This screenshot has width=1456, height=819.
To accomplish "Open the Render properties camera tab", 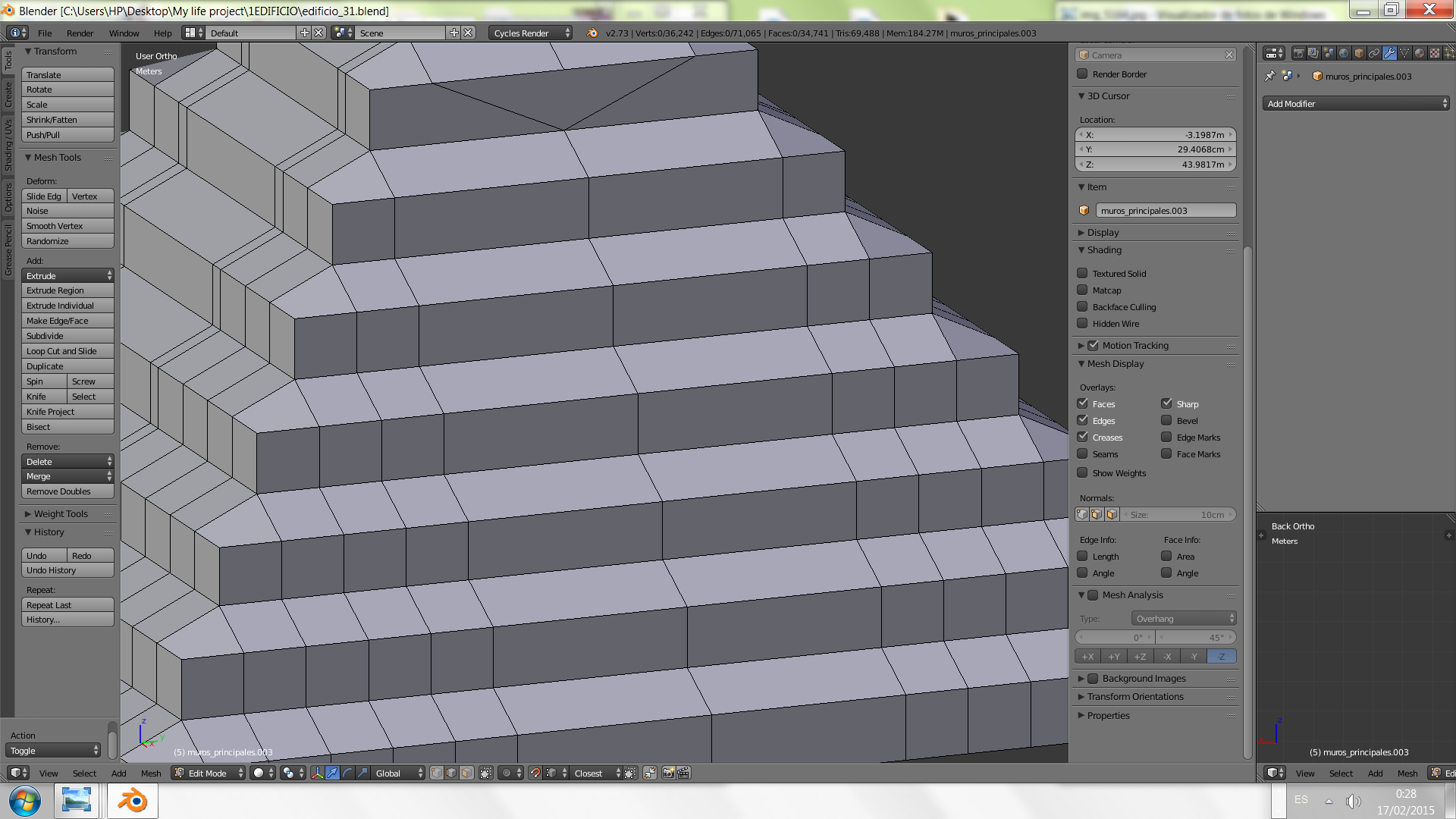I will point(1299,53).
